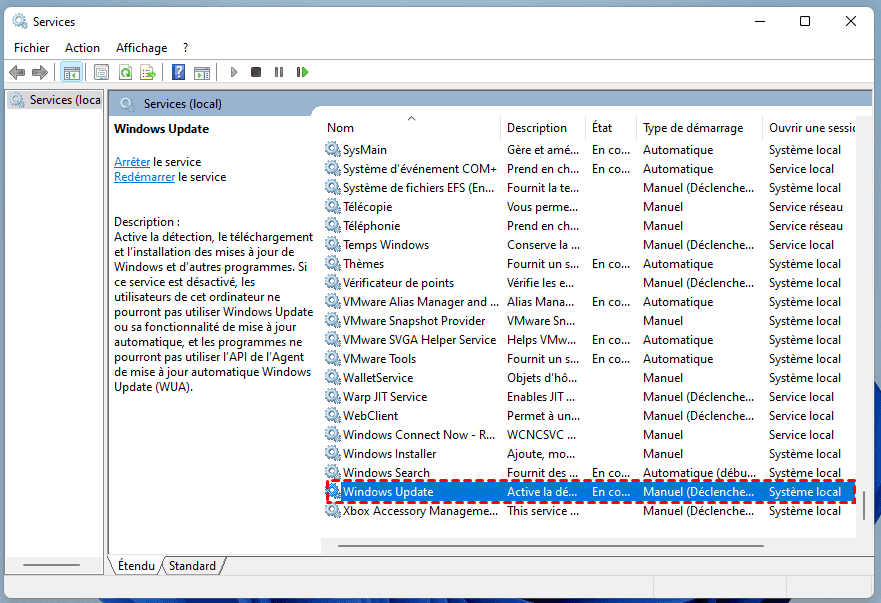Toggle the show/hide console tree button

71,72
